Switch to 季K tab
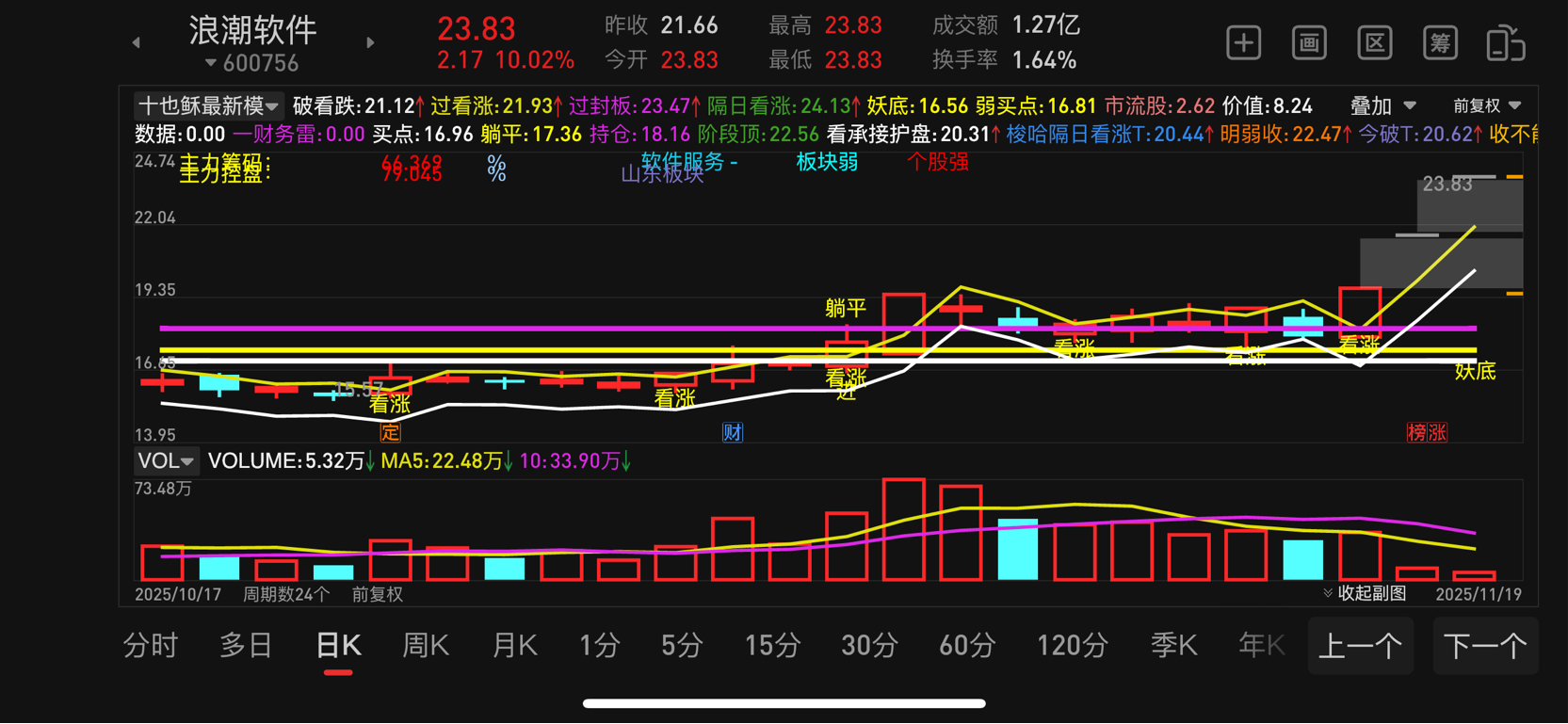Image resolution: width=1568 pixels, height=724 pixels. [1173, 646]
